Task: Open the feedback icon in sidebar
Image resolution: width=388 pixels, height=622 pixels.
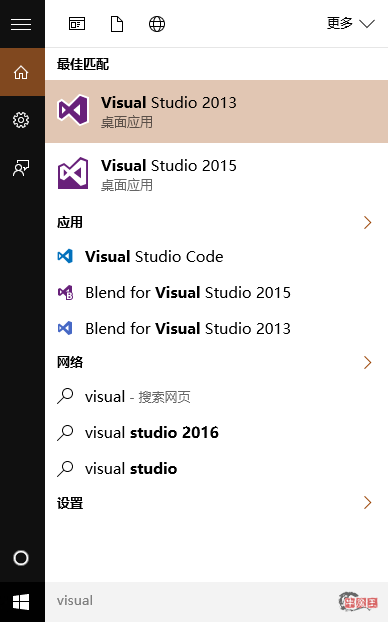Action: tap(21, 168)
